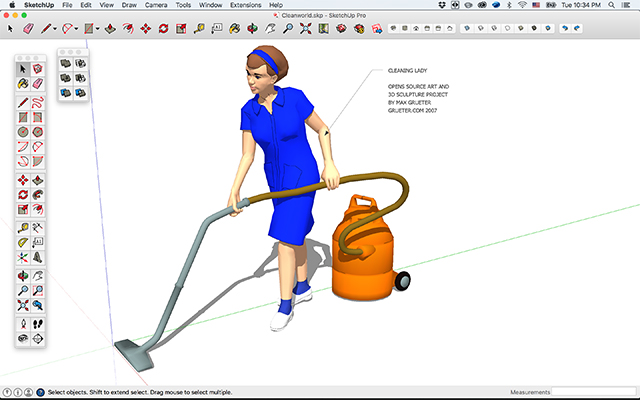Open the Arc tool dropdown arrow
Viewport: 640px width, 400px height.
pos(76,29)
